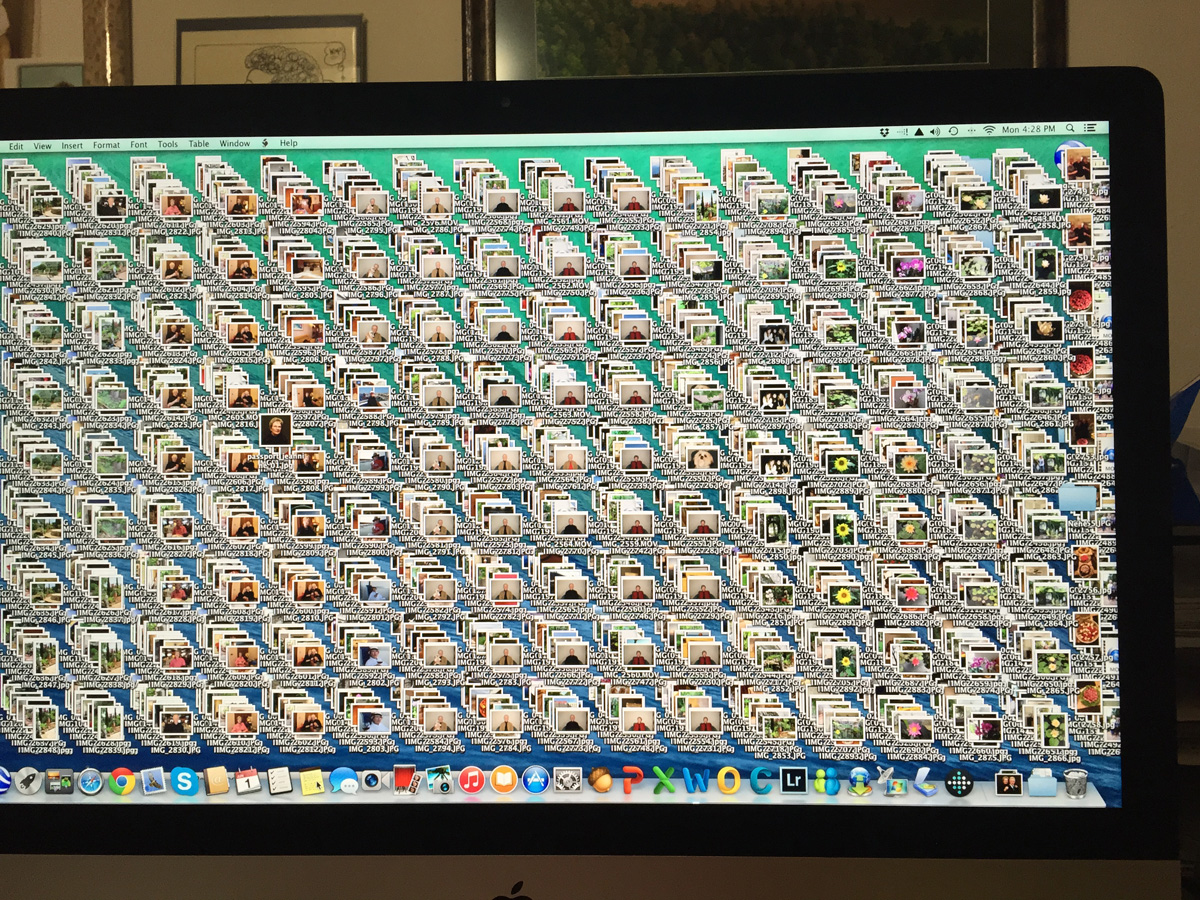
Task: Open Messages speech bubble icon in Dock
Action: (x=343, y=780)
